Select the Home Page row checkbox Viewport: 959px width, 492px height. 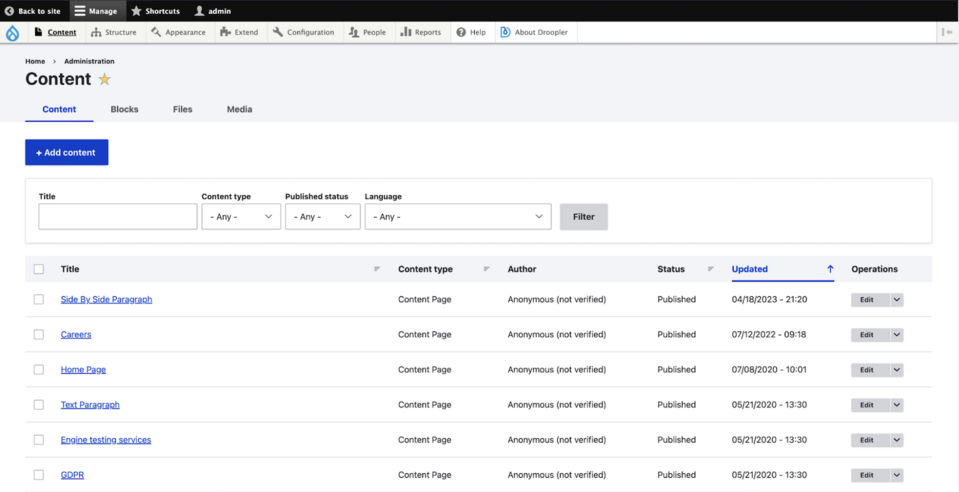tap(39, 370)
